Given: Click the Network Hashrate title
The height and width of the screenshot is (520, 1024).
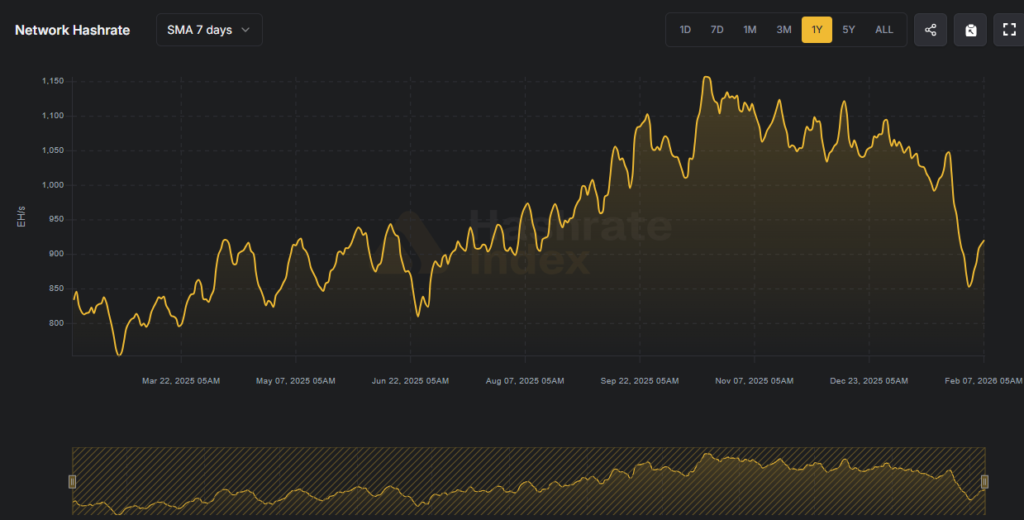Looking at the screenshot, I should click(x=72, y=30).
